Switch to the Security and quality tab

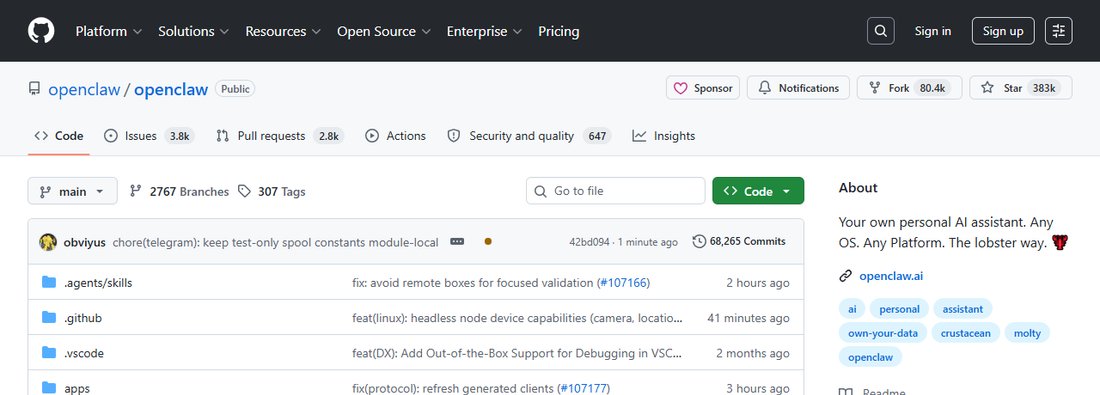529,135
